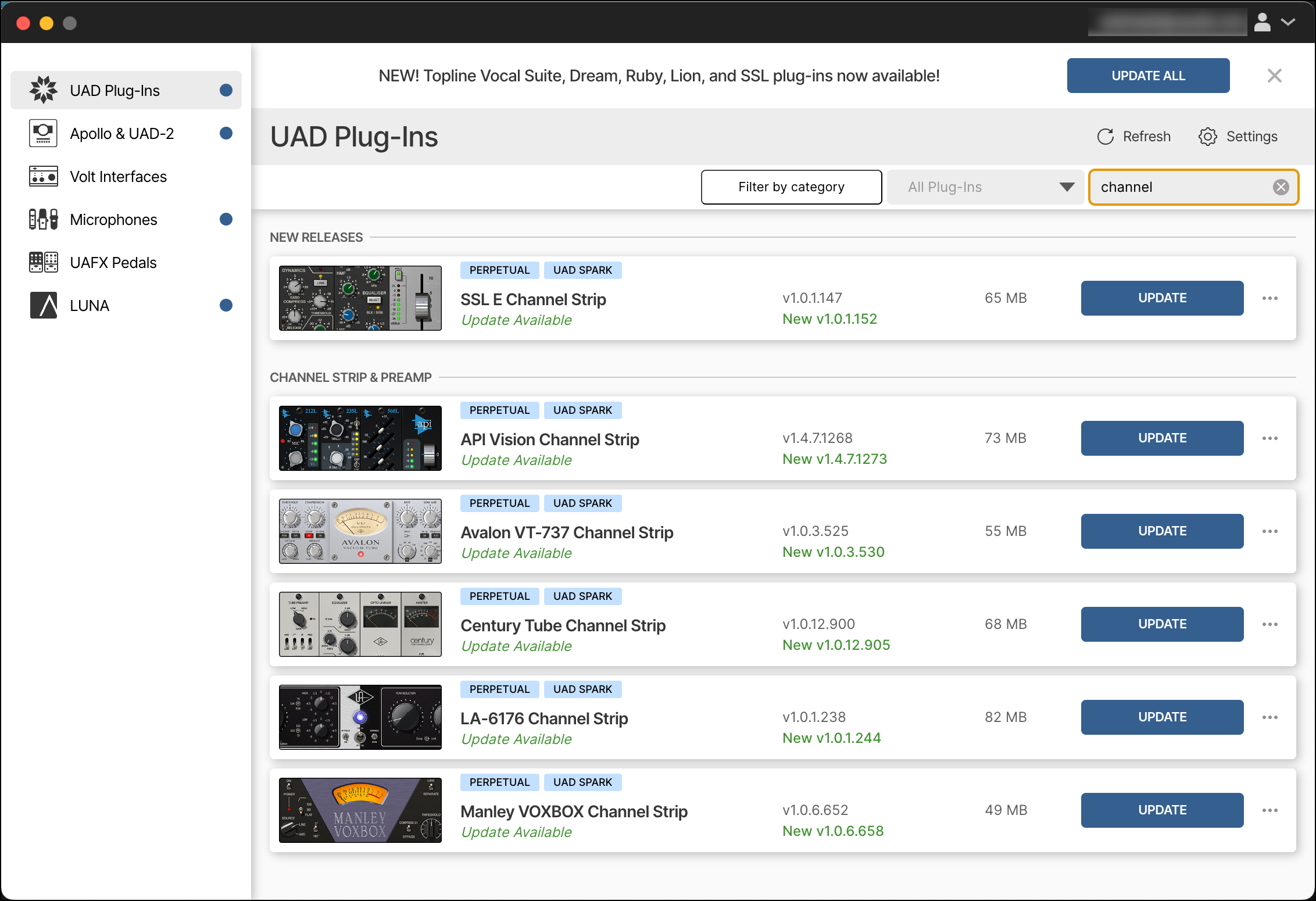The height and width of the screenshot is (901, 1316).
Task: Click the UAFX Pedals icon
Action: [x=44, y=262]
